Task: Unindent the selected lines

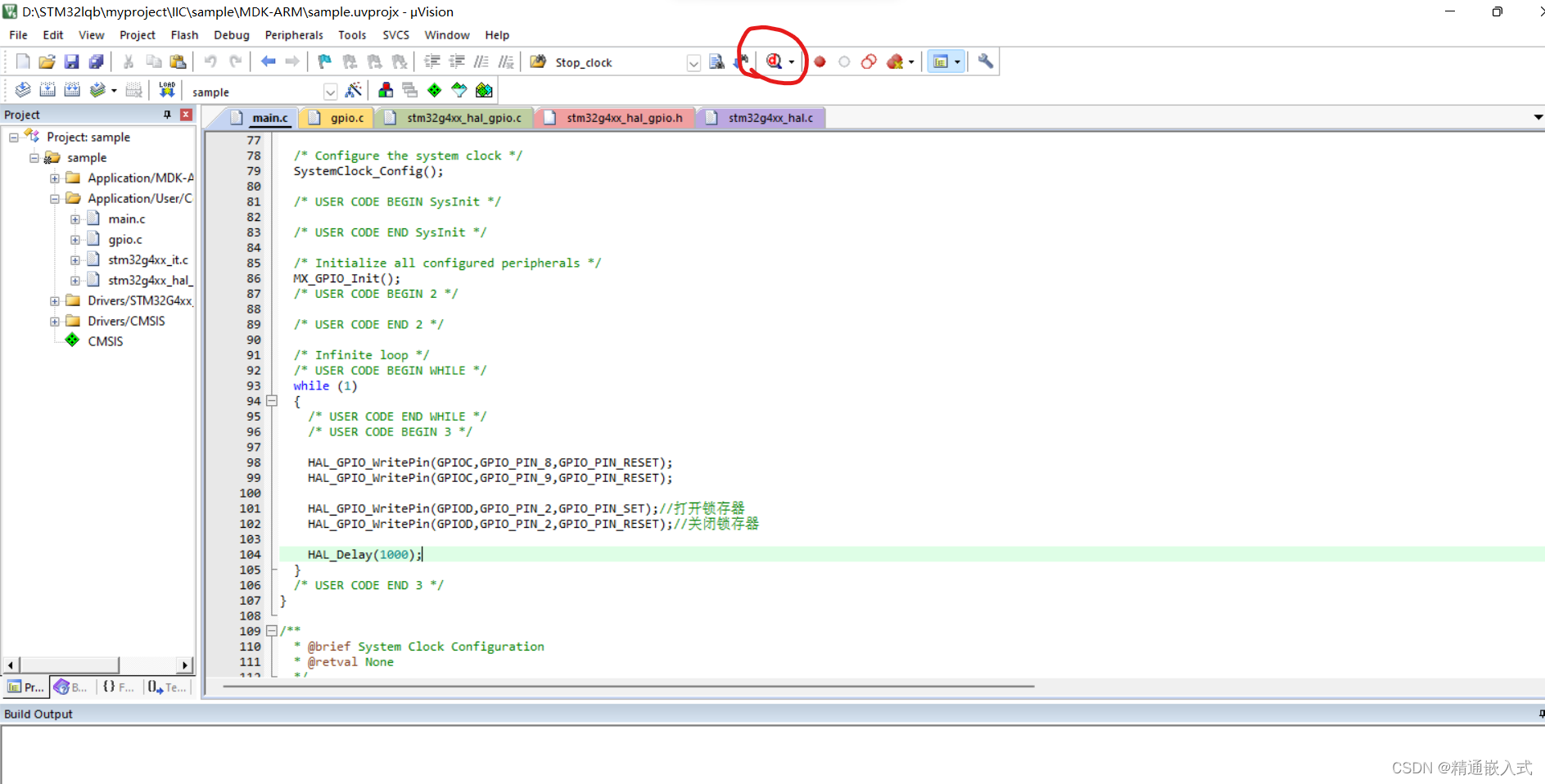Action: pyautogui.click(x=457, y=61)
